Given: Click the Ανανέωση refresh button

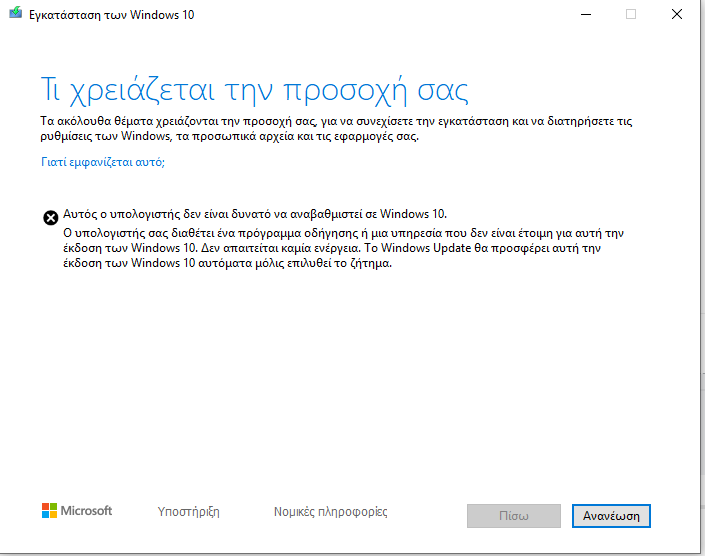Looking at the screenshot, I should (x=611, y=516).
